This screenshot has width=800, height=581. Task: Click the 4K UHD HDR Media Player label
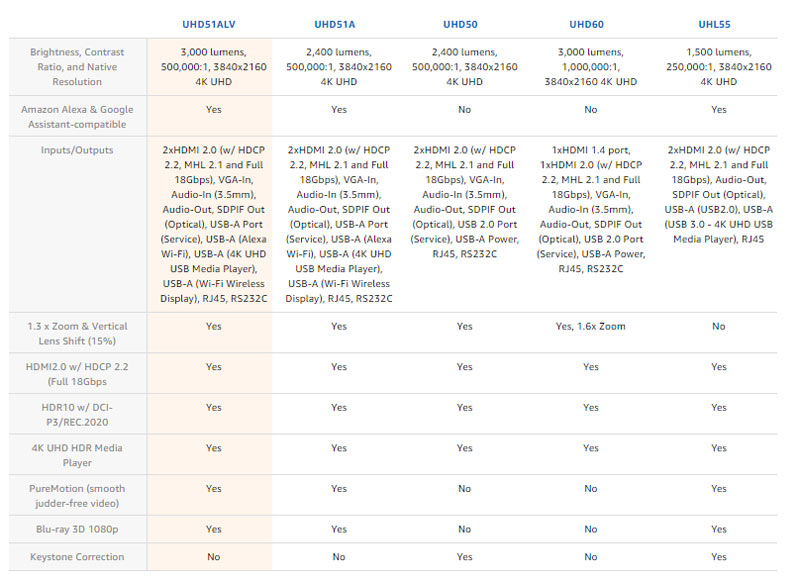point(77,455)
